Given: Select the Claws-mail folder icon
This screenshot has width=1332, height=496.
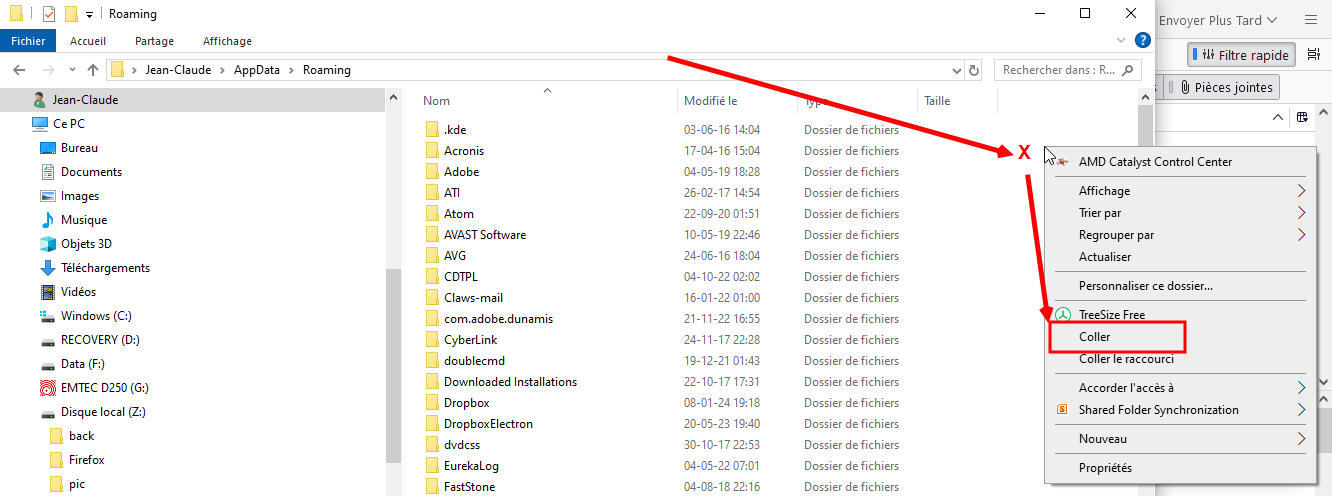Looking at the screenshot, I should click(x=432, y=298).
